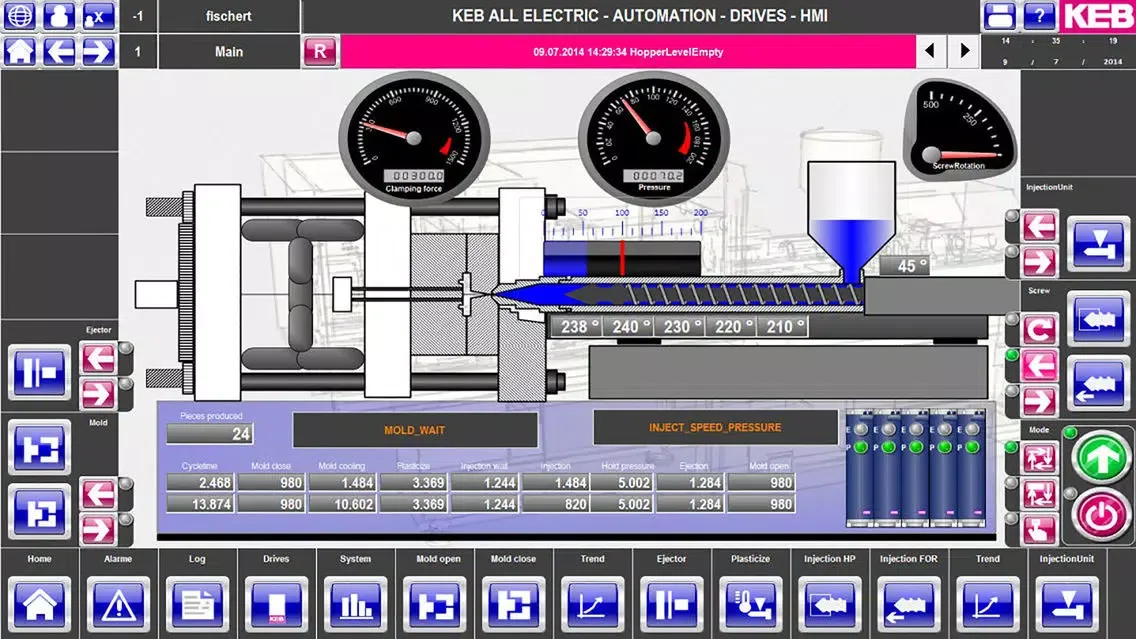Move ejector forward with pink right arrow
The height and width of the screenshot is (639, 1136).
pyautogui.click(x=98, y=395)
